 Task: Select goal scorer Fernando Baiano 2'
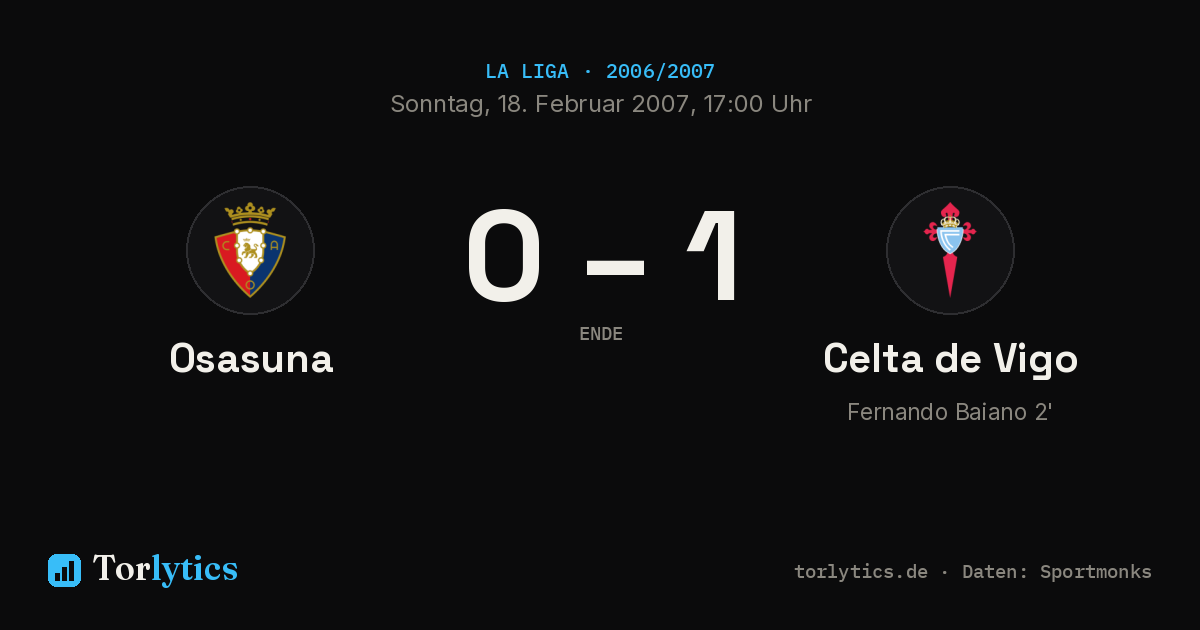[x=949, y=412]
